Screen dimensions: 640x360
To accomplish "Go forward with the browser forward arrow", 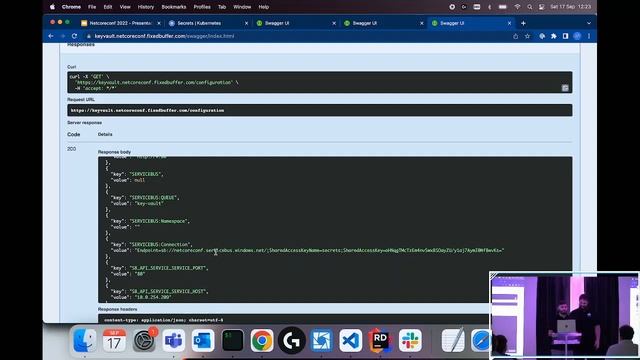I will 62,36.
